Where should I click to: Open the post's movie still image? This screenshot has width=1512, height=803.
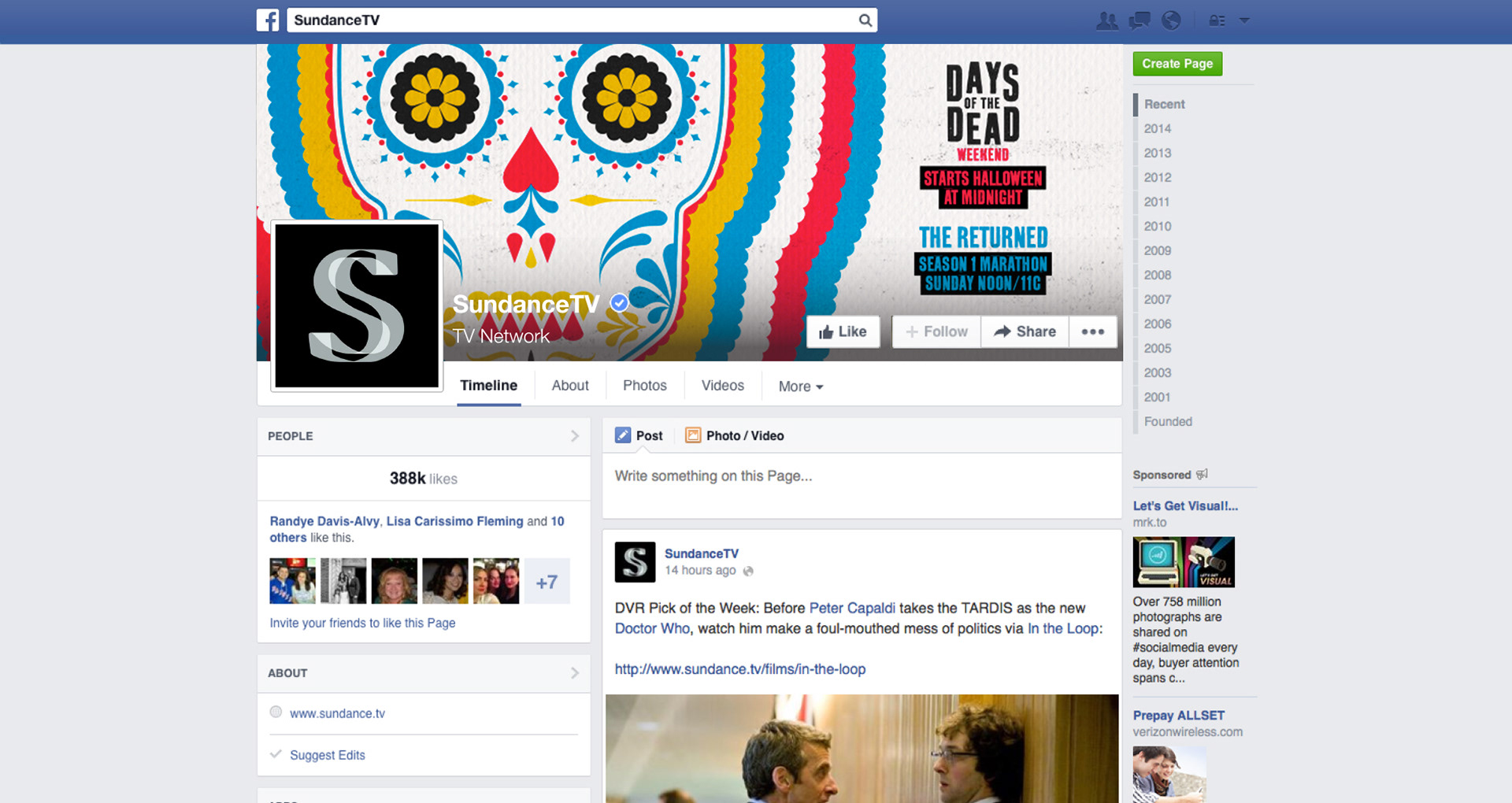click(x=862, y=749)
